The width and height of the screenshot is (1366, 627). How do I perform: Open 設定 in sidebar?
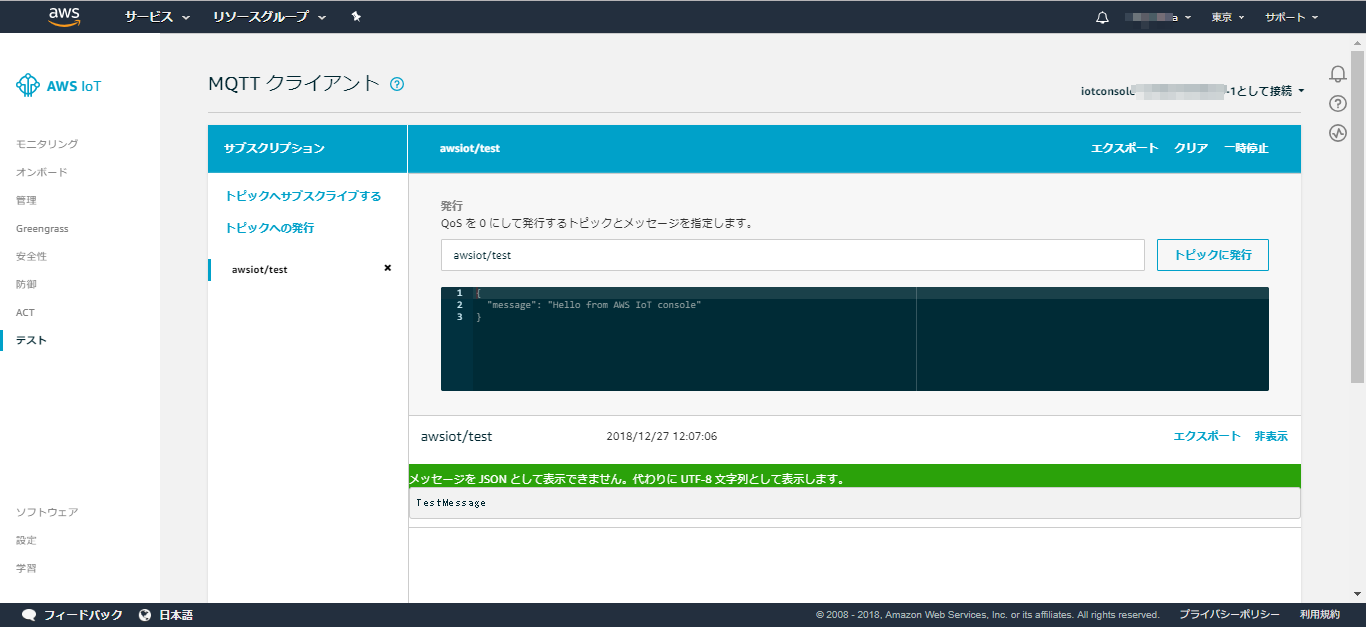26,540
